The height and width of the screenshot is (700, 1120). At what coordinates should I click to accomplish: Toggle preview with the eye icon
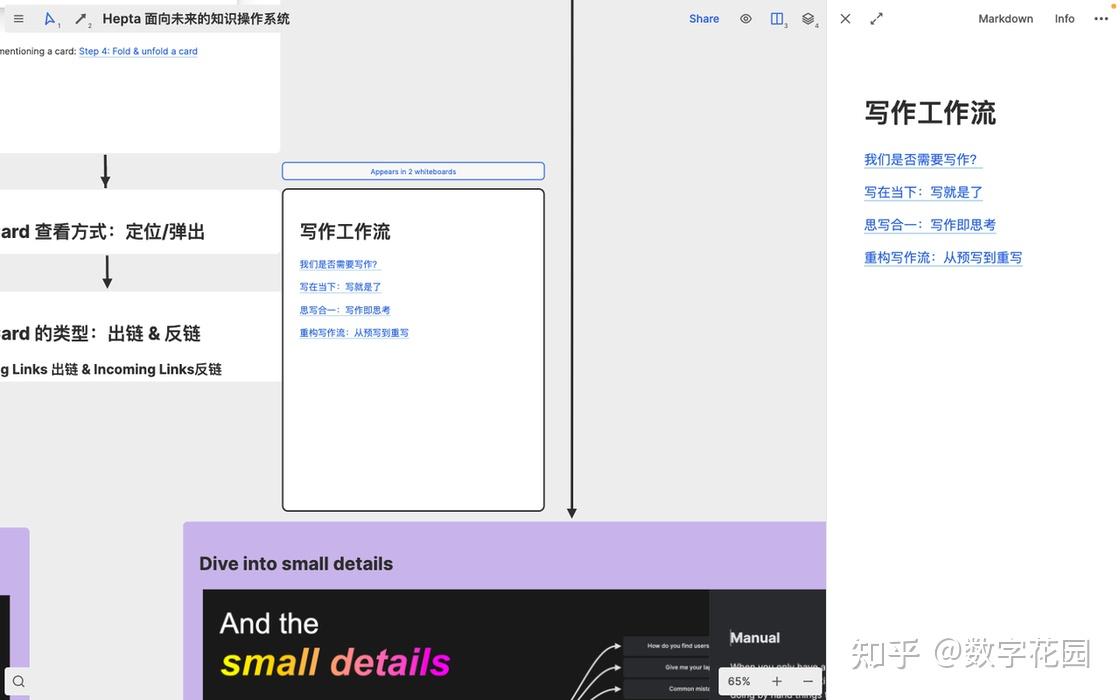point(745,17)
